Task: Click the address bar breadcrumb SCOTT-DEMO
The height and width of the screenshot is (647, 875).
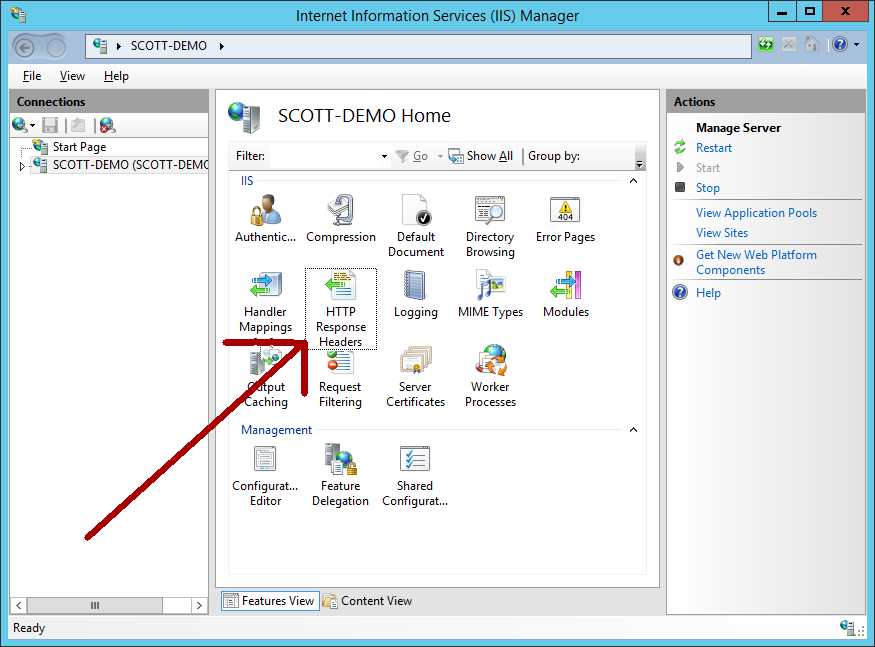Action: point(169,46)
